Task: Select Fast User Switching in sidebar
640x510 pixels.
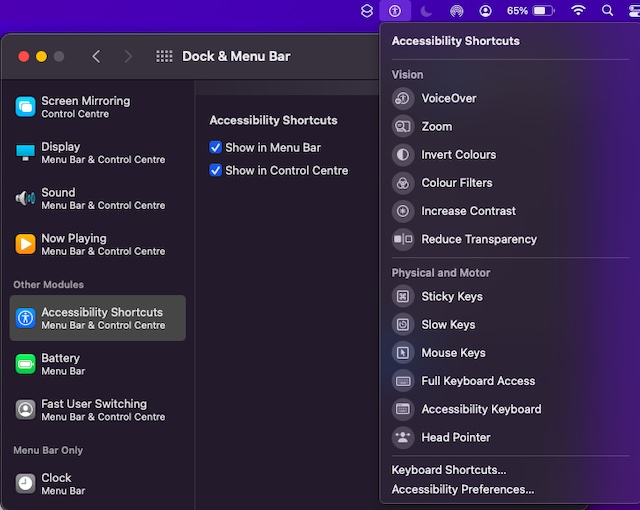Action: coord(98,410)
